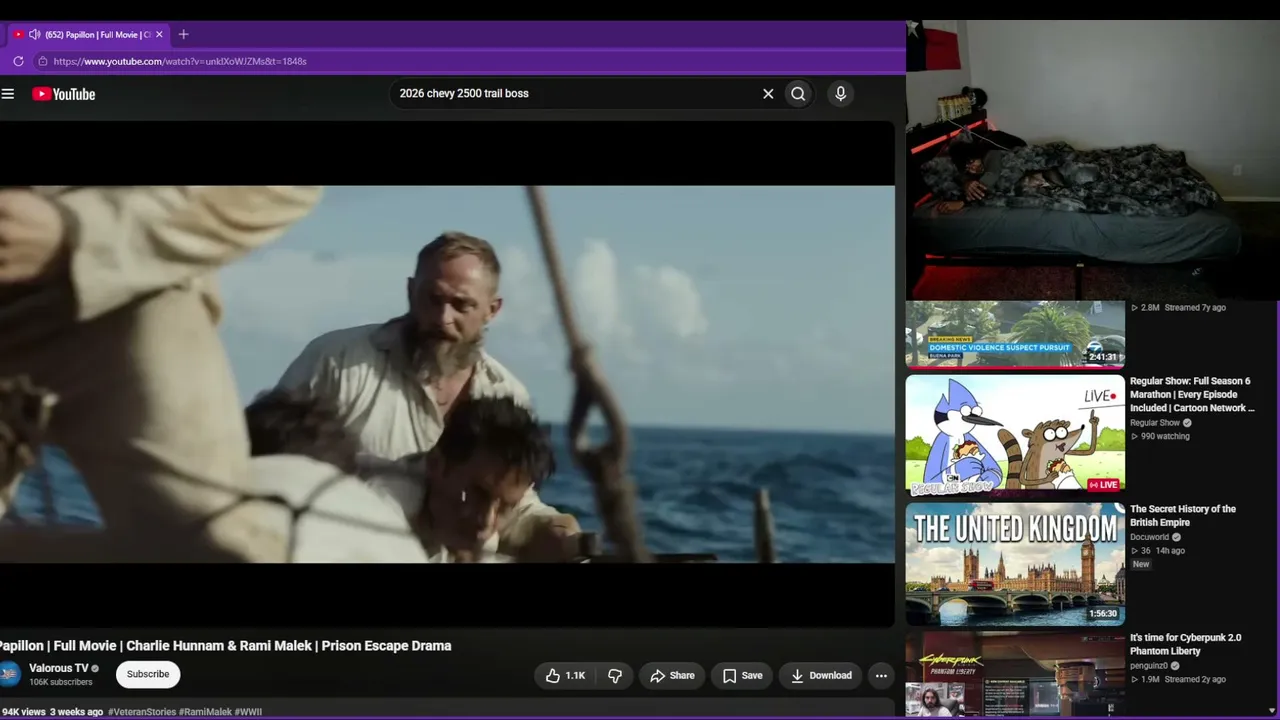Screen dimensions: 1280x720
Task: Click the 'New' badge on Docuworld video
Action: click(x=1141, y=565)
